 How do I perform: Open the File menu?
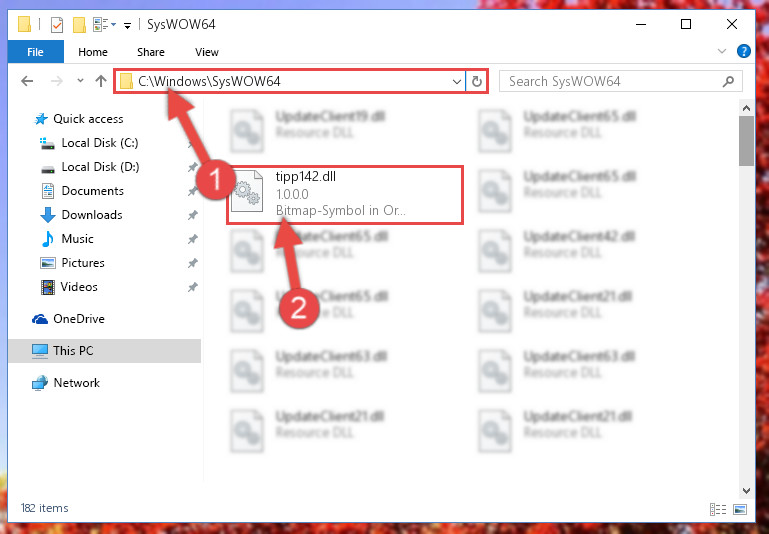[x=35, y=52]
